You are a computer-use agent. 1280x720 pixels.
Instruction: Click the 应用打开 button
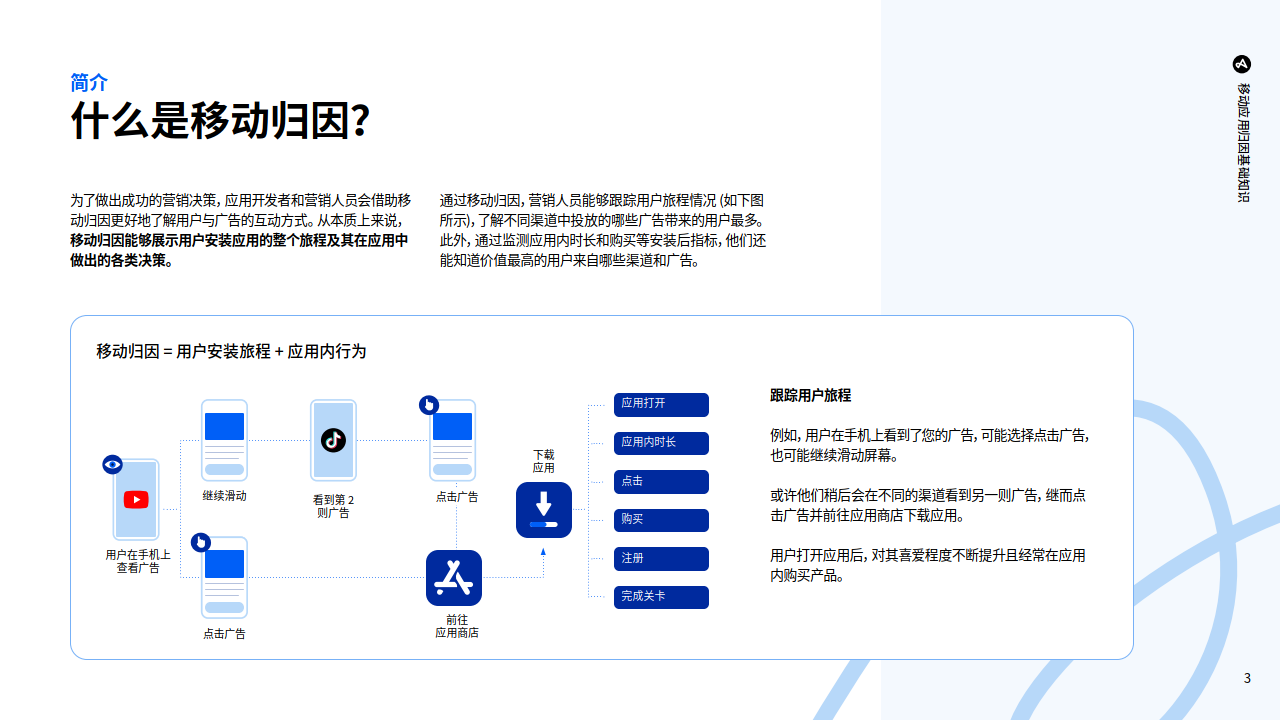coord(661,404)
